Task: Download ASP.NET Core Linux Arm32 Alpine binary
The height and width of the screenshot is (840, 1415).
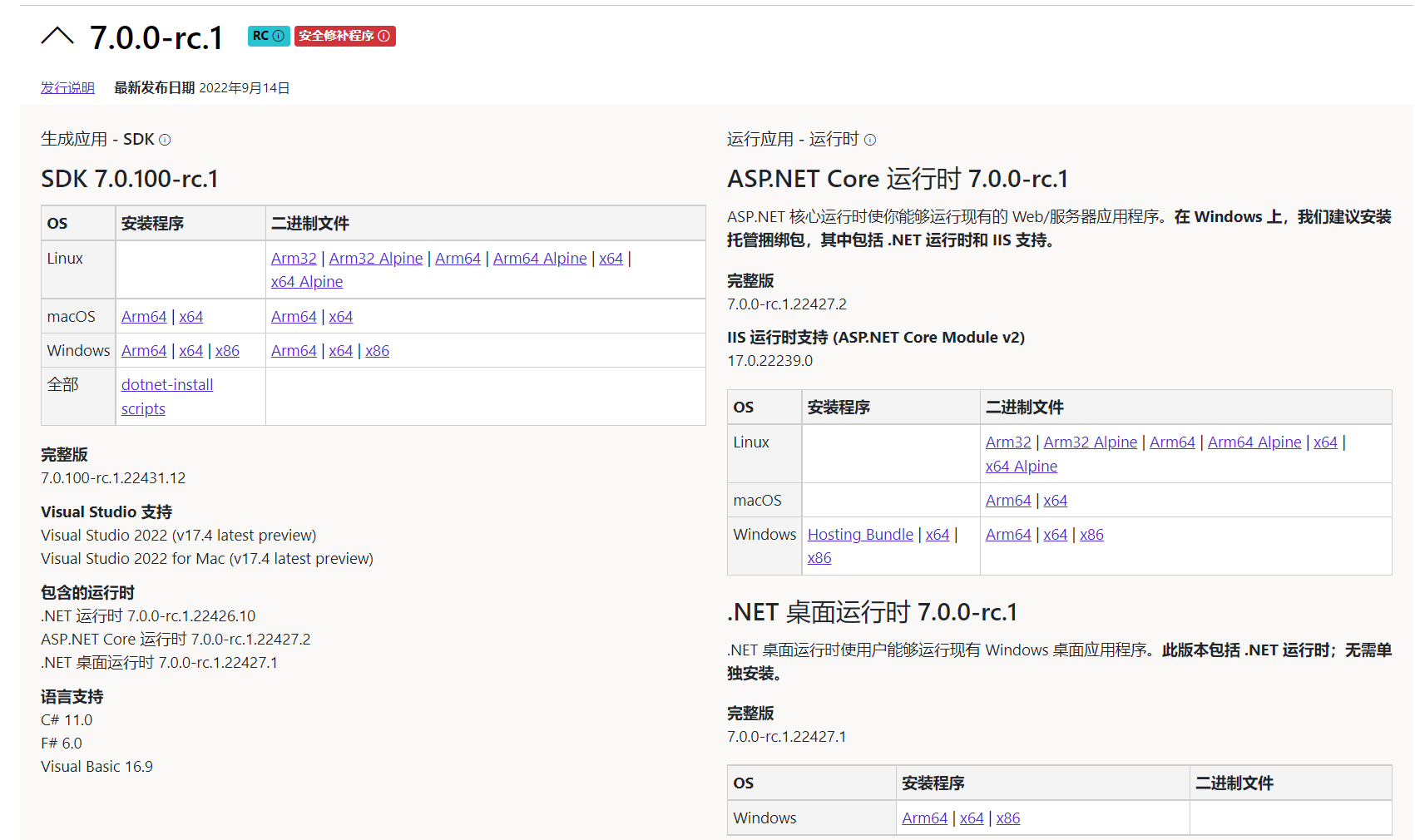Action: pos(1091,442)
